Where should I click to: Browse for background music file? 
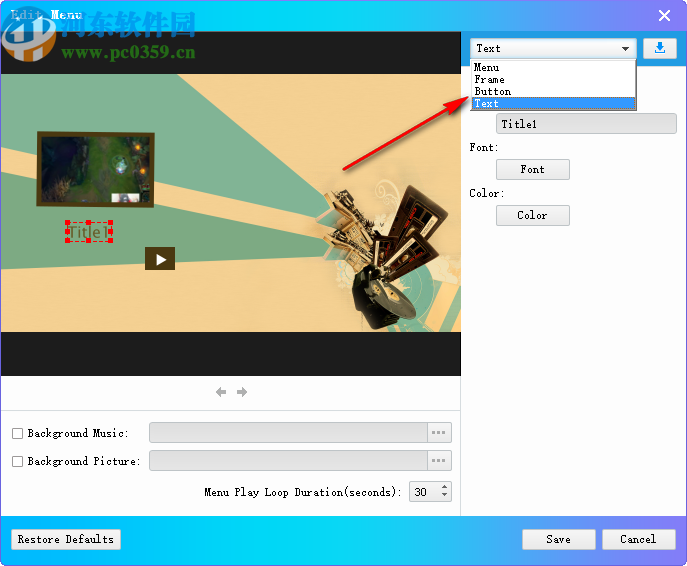[x=439, y=433]
